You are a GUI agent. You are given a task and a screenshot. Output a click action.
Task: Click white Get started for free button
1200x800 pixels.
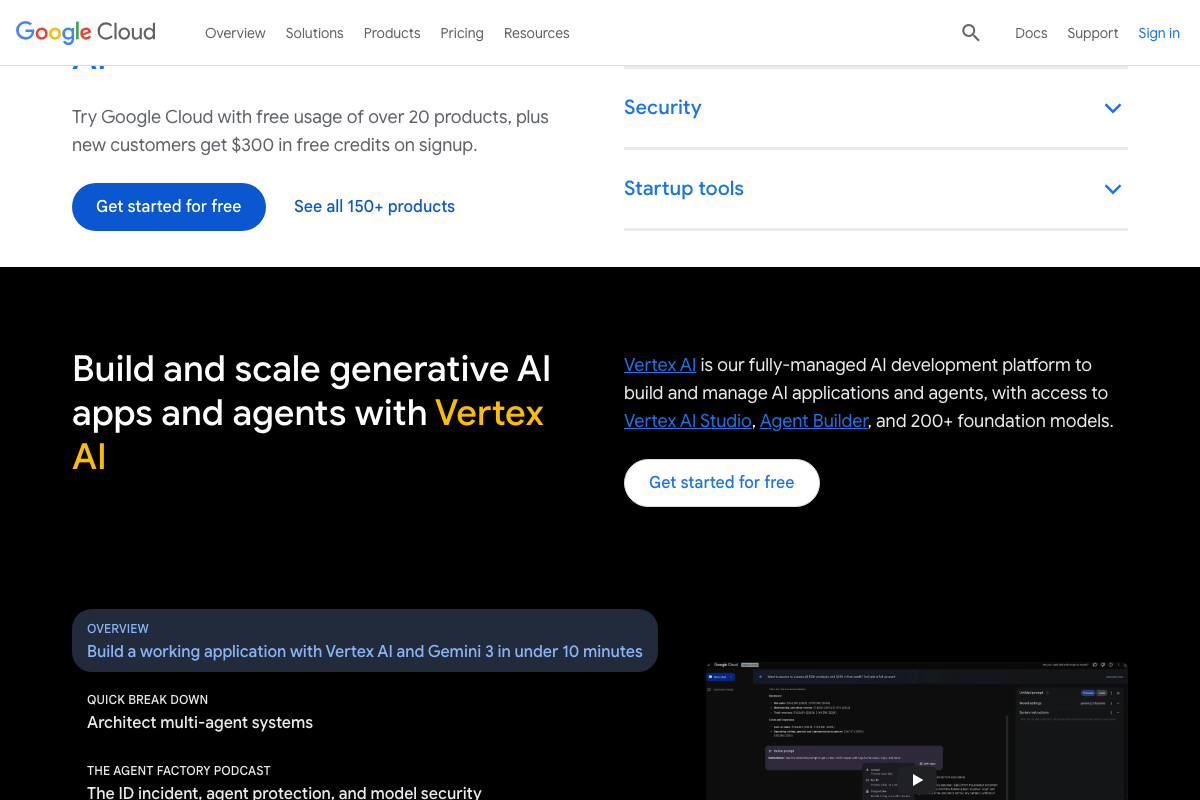(722, 483)
